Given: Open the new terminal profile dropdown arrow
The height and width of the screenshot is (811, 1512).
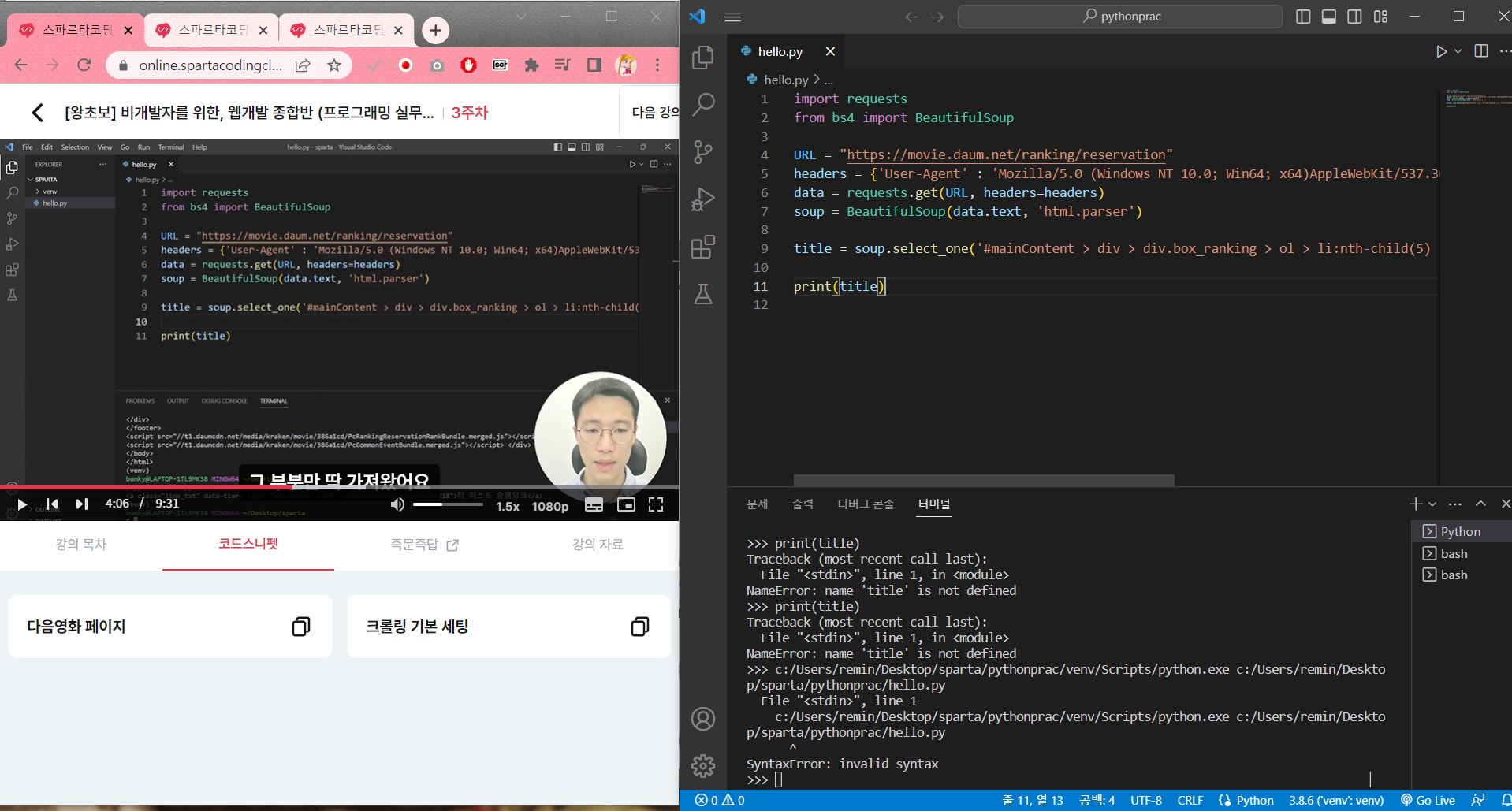Looking at the screenshot, I should tap(1432, 504).
